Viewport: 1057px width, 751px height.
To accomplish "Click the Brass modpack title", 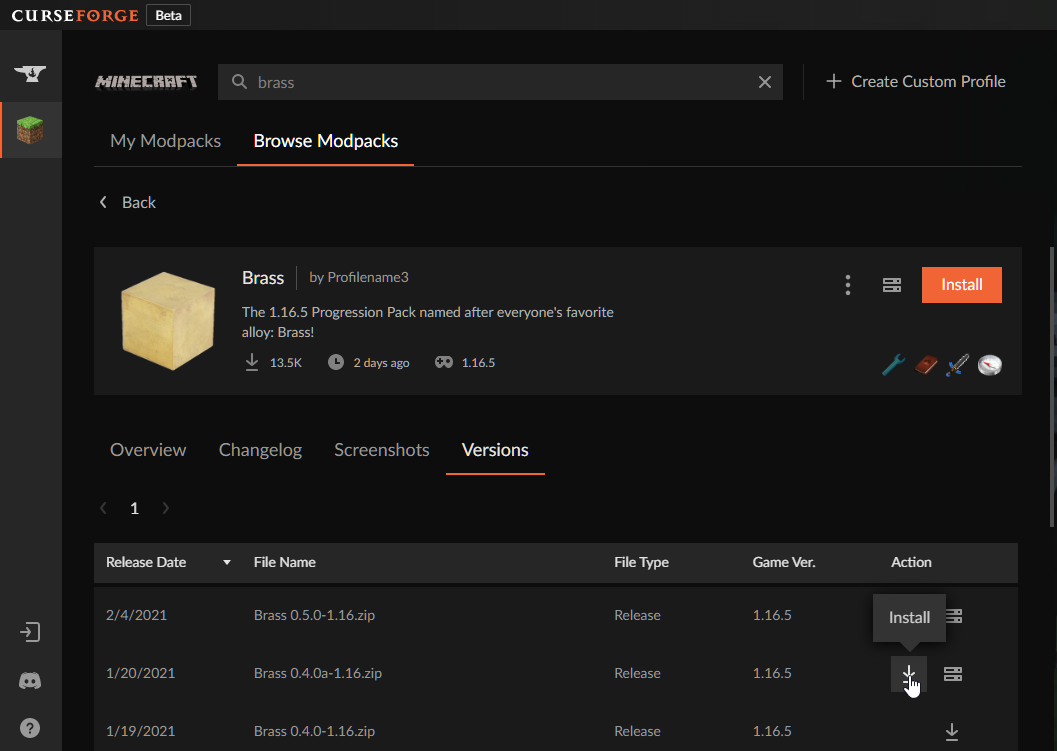I will click(263, 278).
